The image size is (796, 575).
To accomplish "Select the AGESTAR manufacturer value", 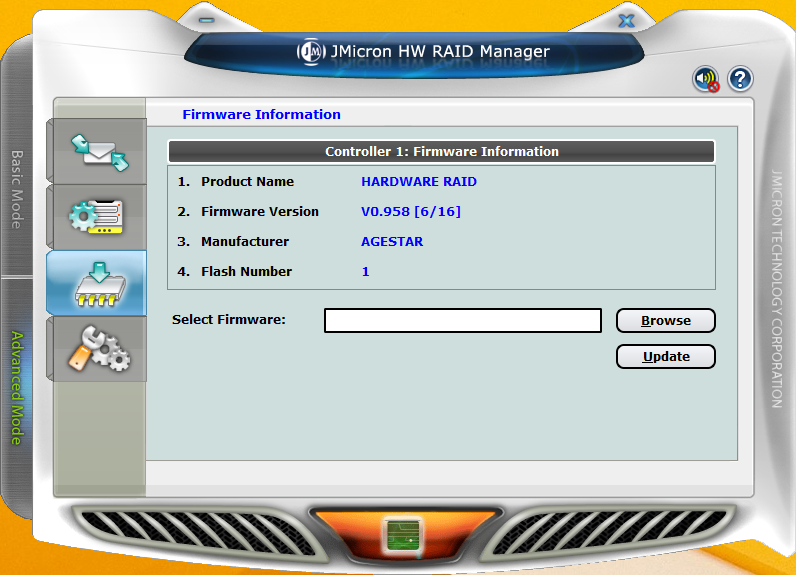I will click(392, 242).
